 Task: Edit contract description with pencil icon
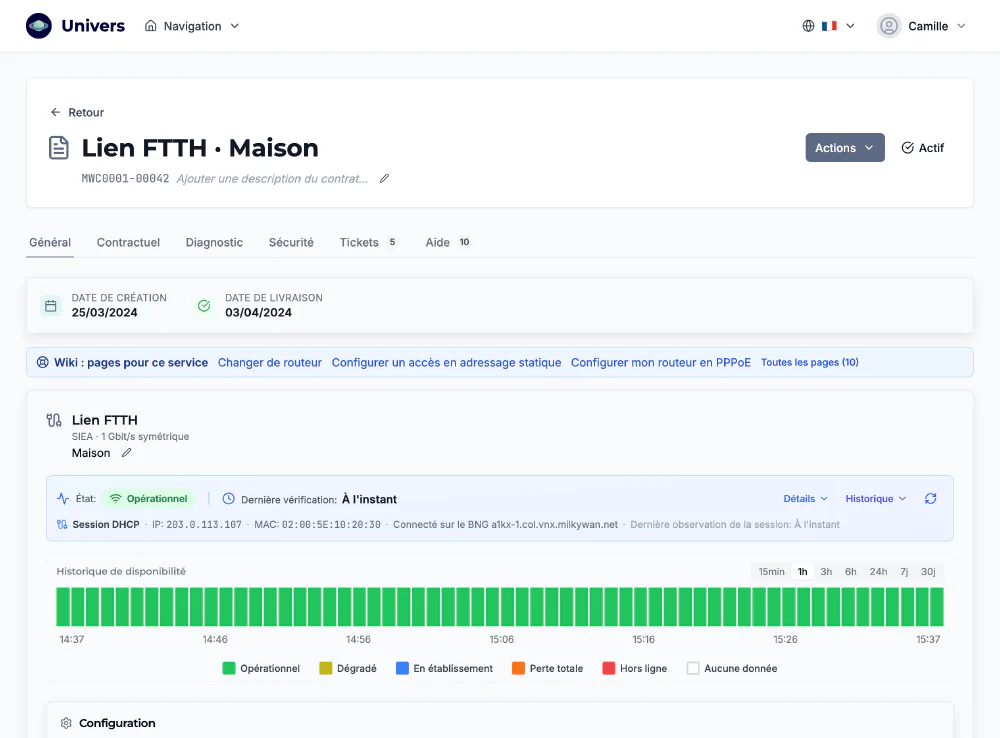[x=384, y=179]
